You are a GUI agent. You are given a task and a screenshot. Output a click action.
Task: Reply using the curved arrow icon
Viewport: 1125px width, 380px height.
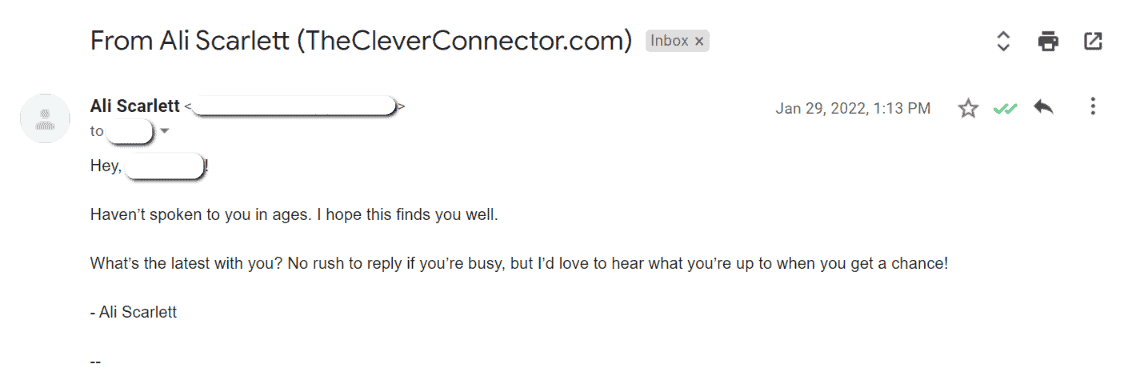(x=1043, y=108)
